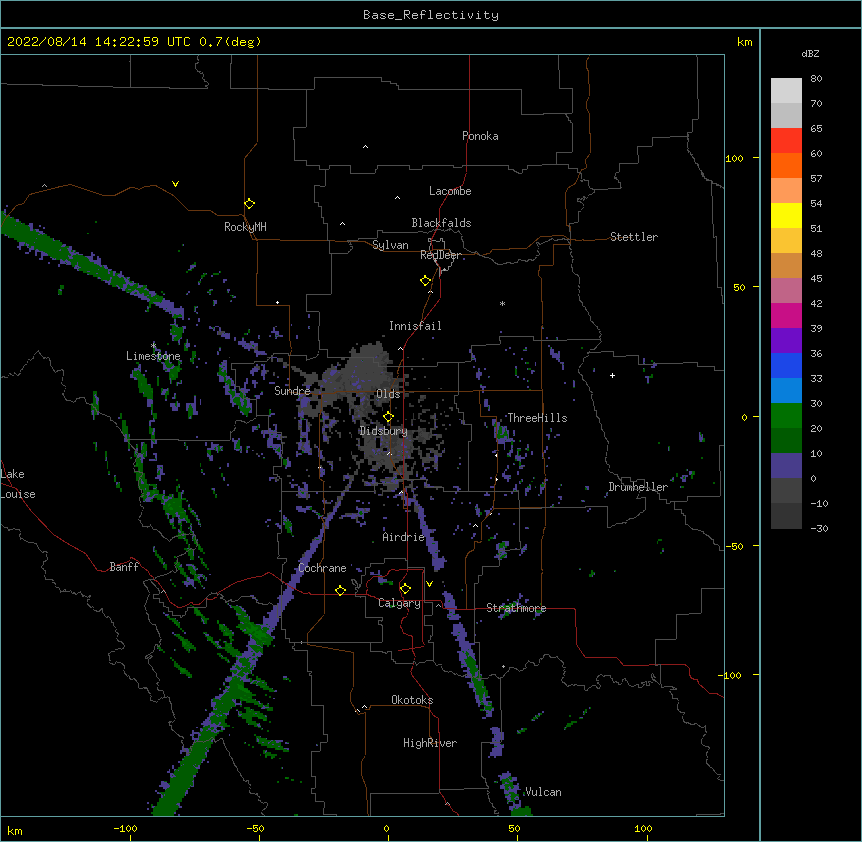The image size is (862, 842).
Task: Click the 10 dBZ slate blue swatch
Action: (x=786, y=466)
